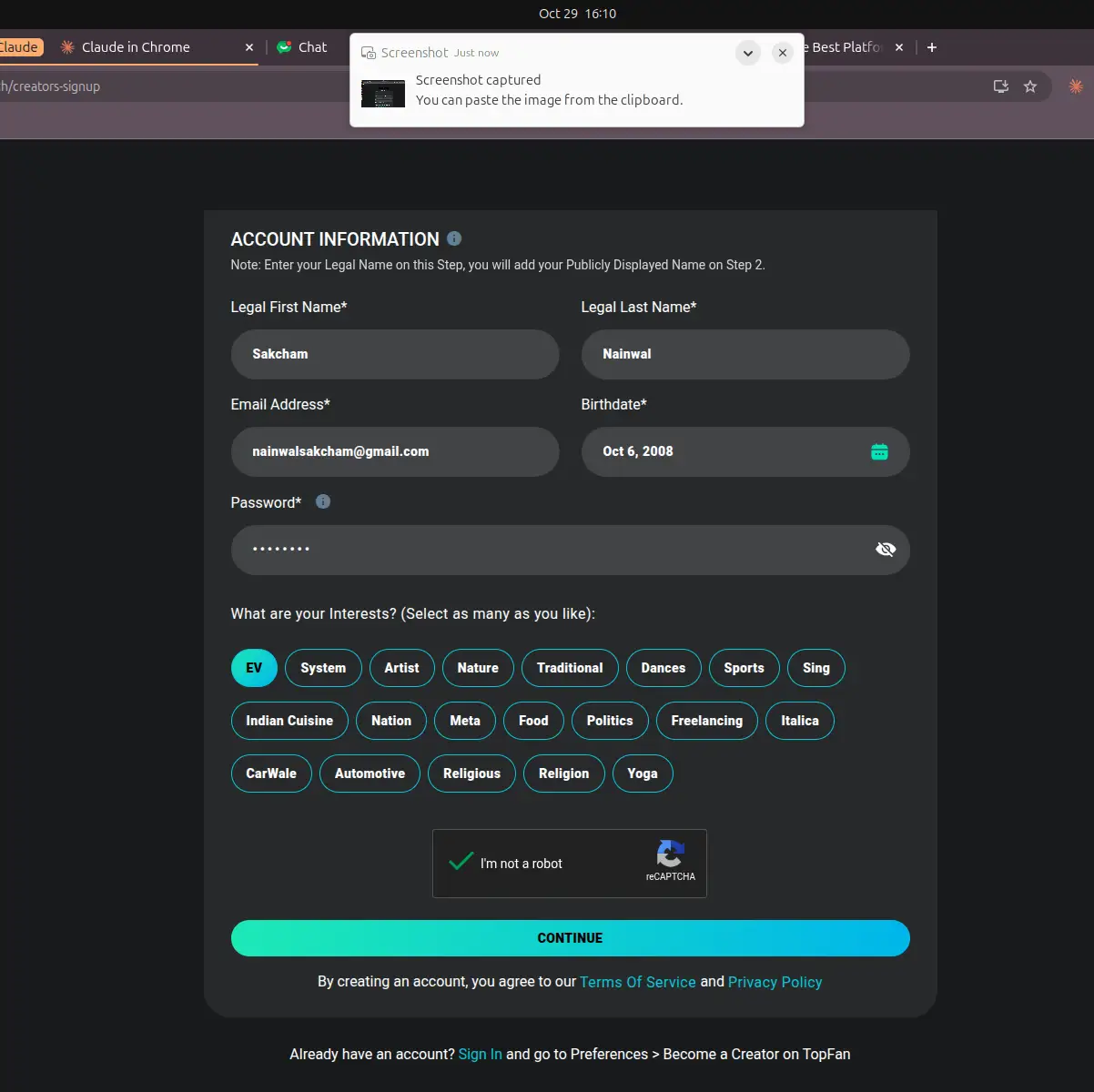Open the Privacy Policy link

[775, 982]
